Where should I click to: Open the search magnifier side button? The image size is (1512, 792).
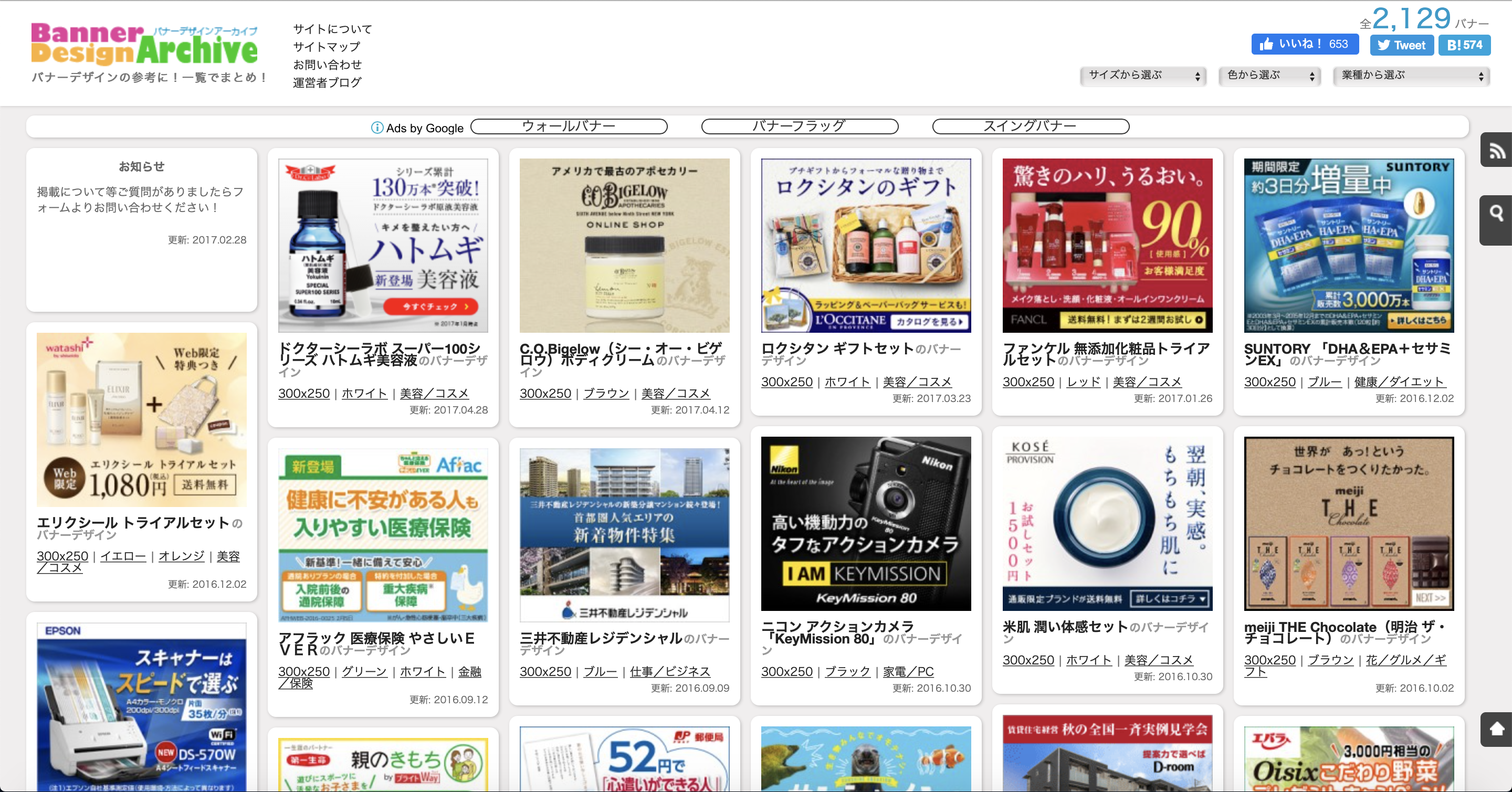(x=1497, y=214)
